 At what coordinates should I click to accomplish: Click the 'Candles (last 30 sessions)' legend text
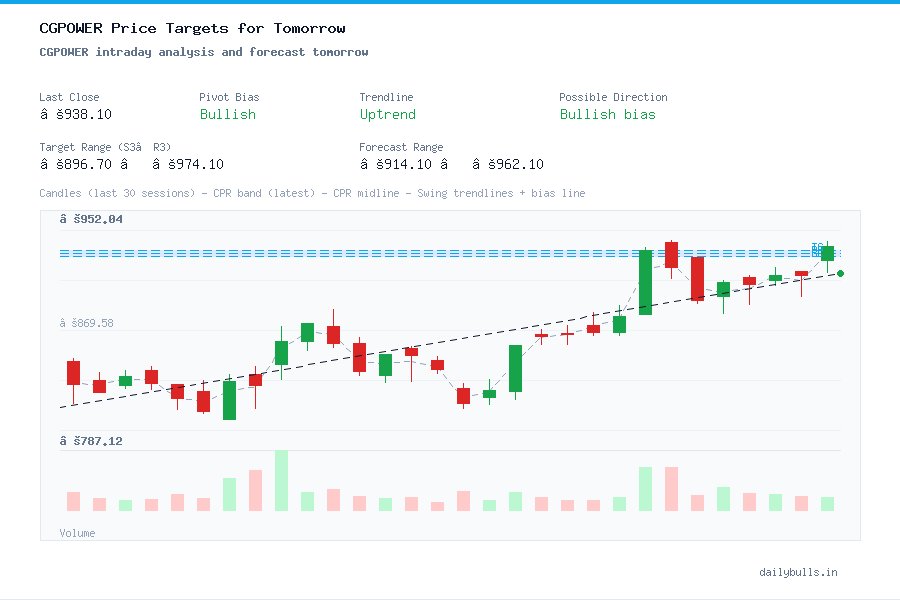tap(117, 193)
